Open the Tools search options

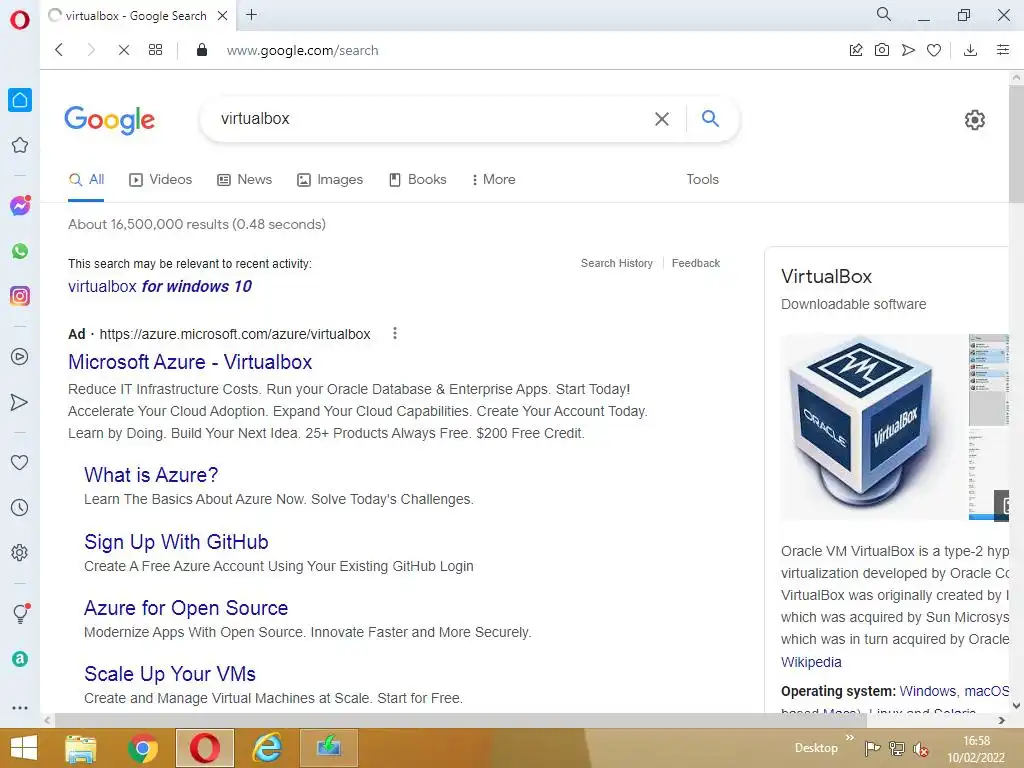(x=702, y=179)
